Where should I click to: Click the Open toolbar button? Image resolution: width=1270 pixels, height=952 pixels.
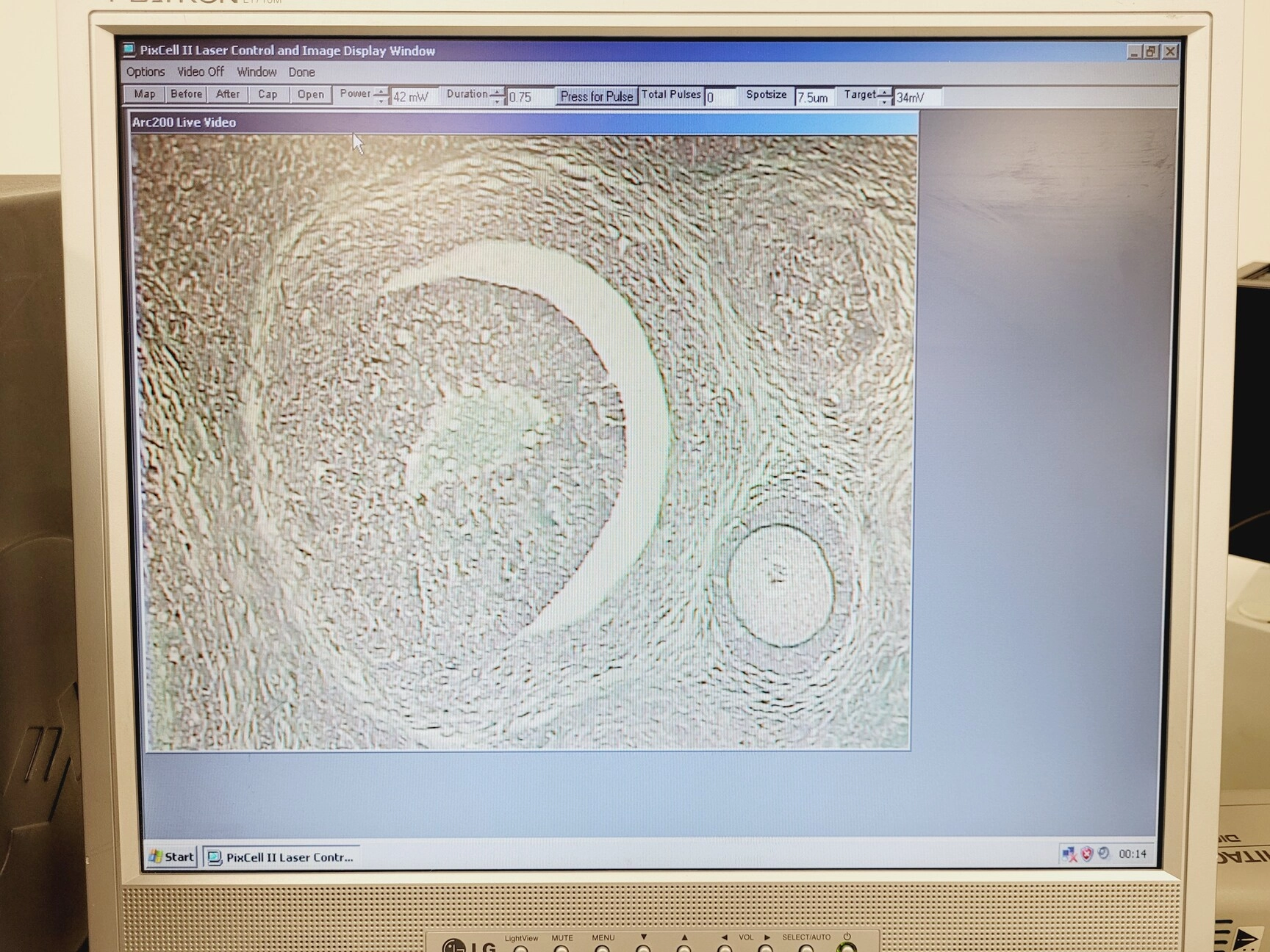coord(310,94)
